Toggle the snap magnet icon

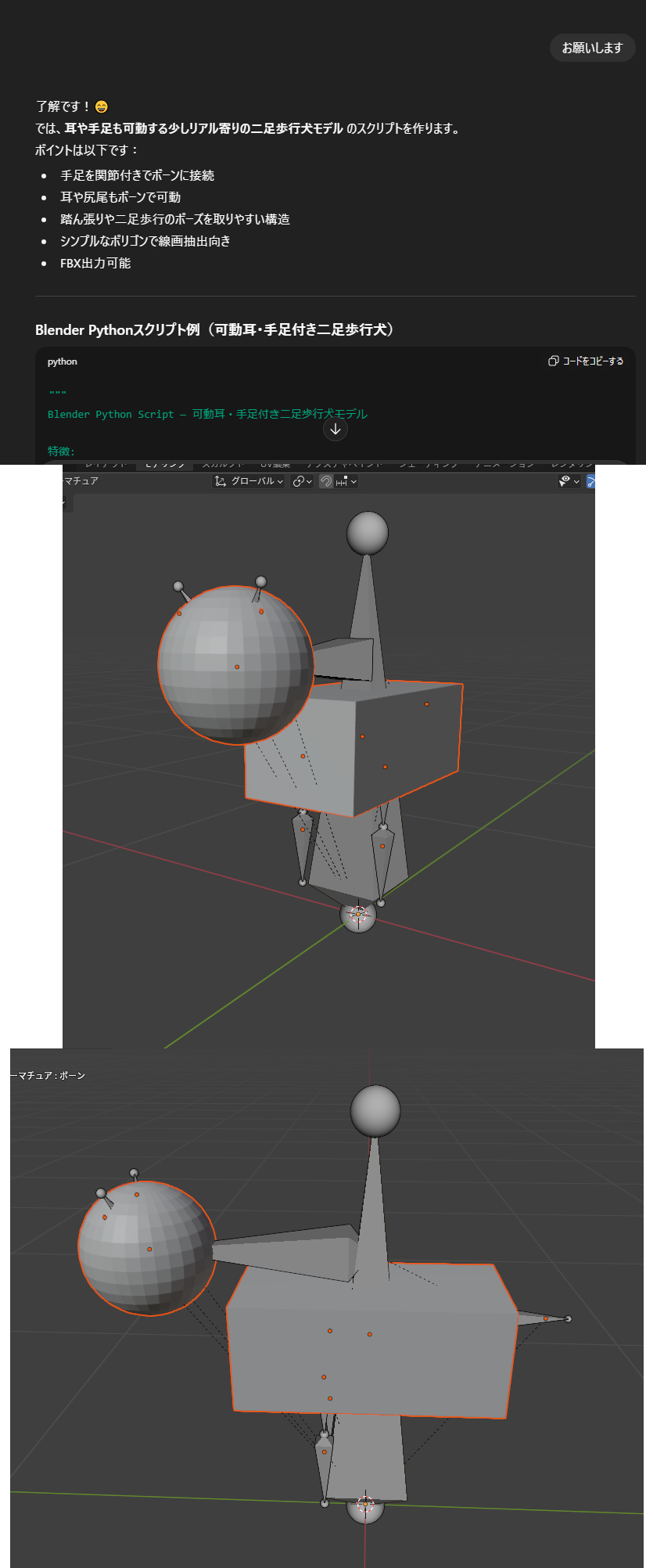click(x=326, y=481)
